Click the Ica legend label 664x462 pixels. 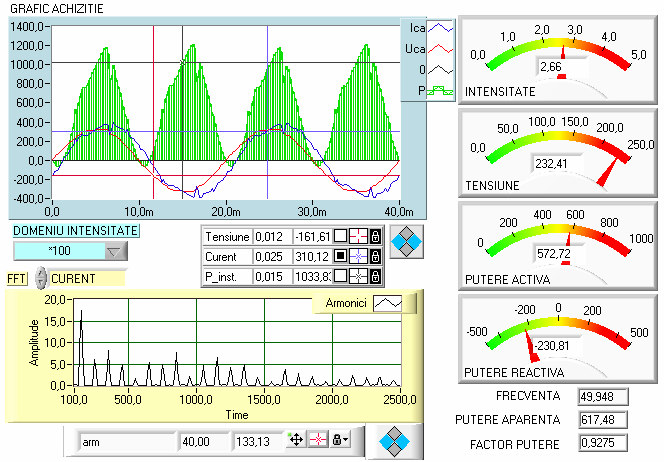[417, 28]
